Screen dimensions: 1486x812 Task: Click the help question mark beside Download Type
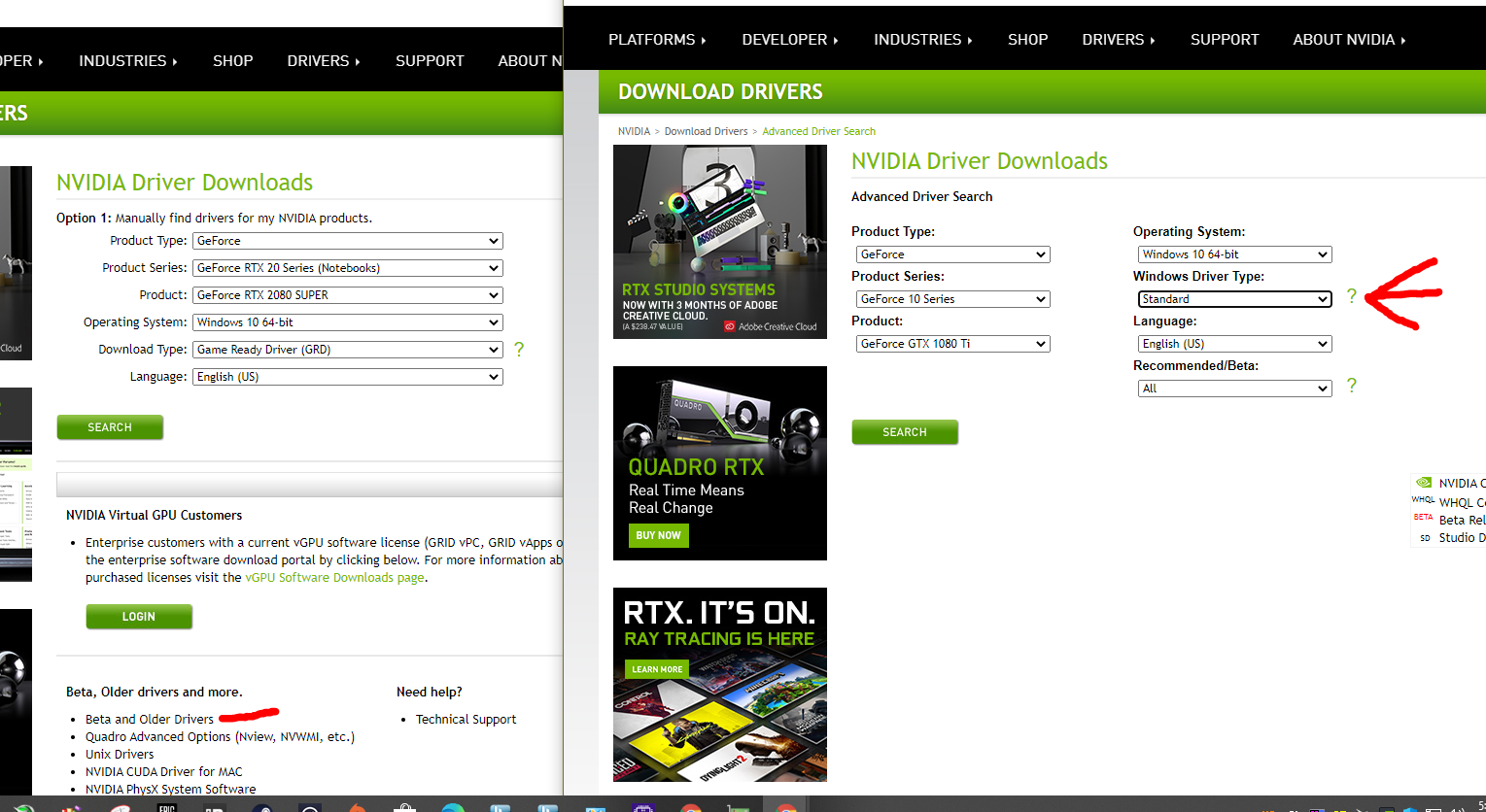pyautogui.click(x=519, y=349)
